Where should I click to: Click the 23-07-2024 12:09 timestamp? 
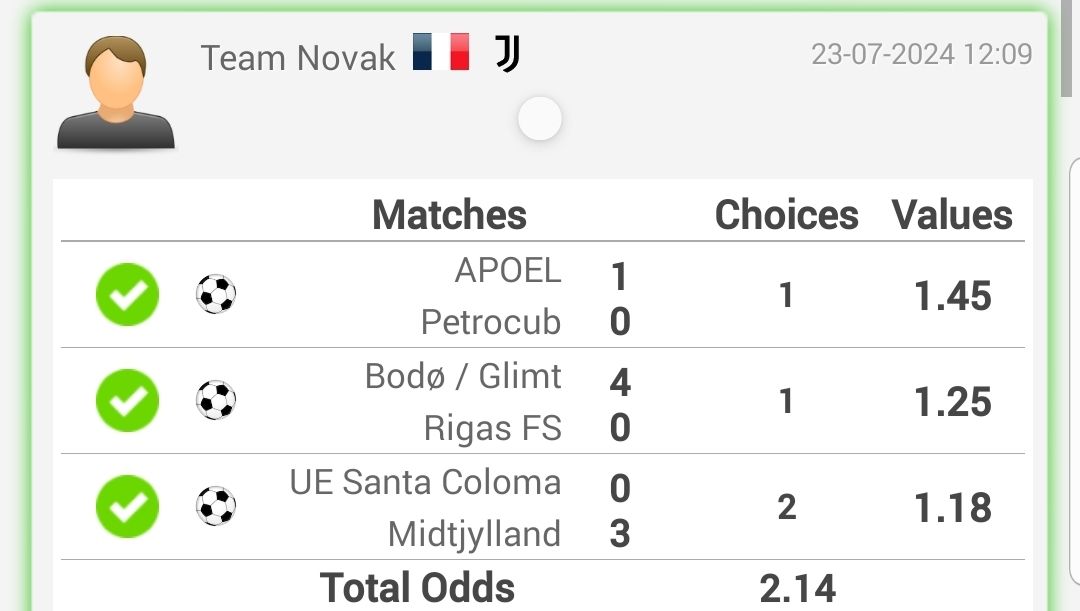point(922,54)
